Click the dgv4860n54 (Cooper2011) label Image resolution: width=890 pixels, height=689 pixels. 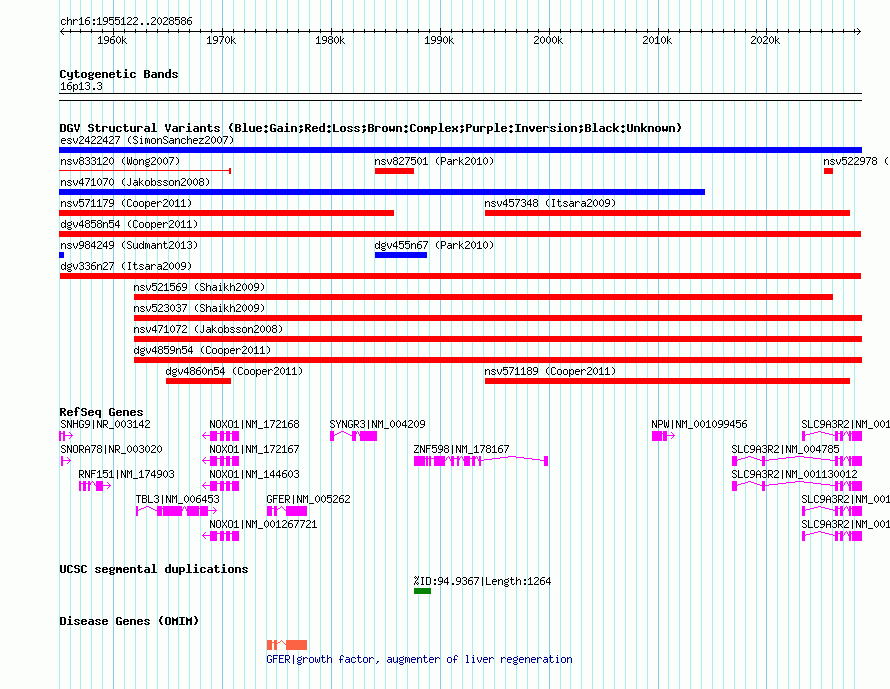click(x=234, y=371)
